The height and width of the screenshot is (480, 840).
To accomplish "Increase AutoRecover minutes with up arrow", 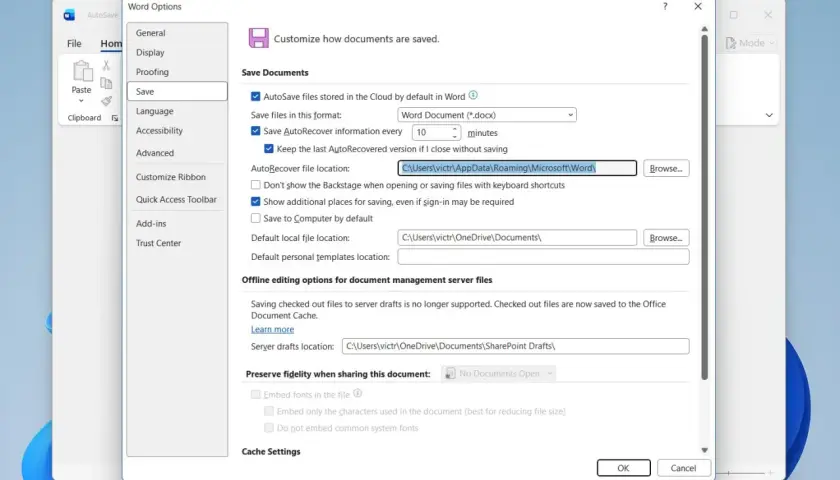I will 454,129.
